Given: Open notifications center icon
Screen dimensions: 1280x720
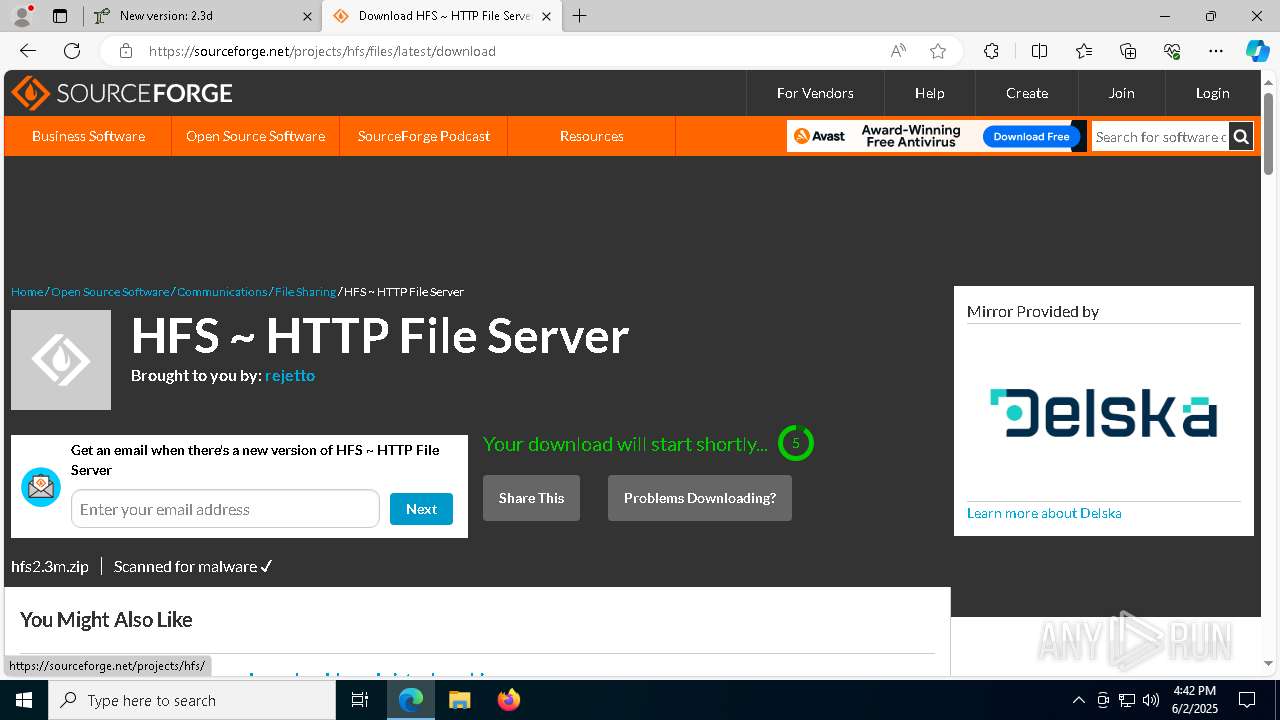Looking at the screenshot, I should [x=1247, y=700].
